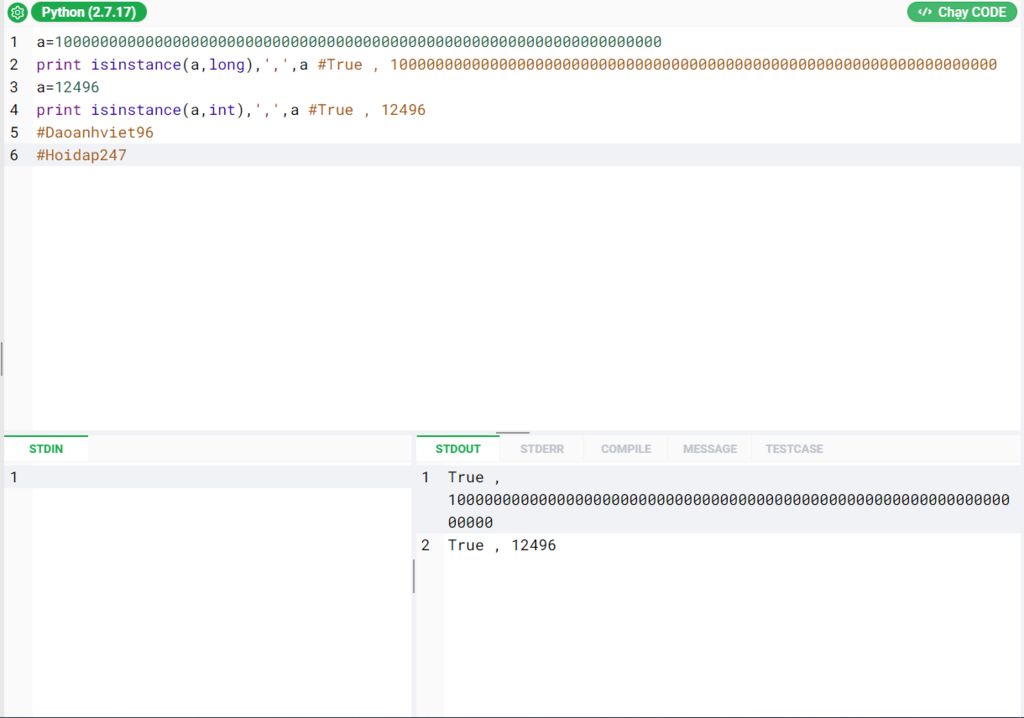Click line number 1 in the editor gutter

click(x=14, y=42)
